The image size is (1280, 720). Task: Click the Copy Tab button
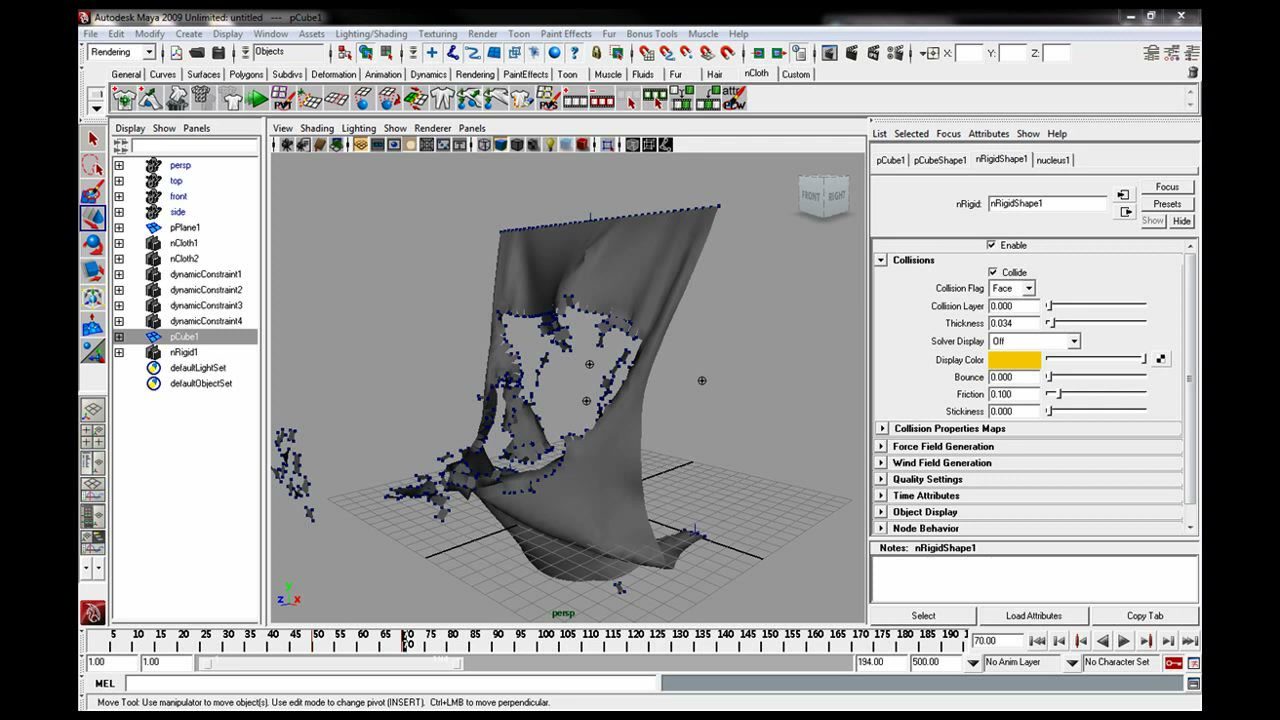tap(1145, 616)
